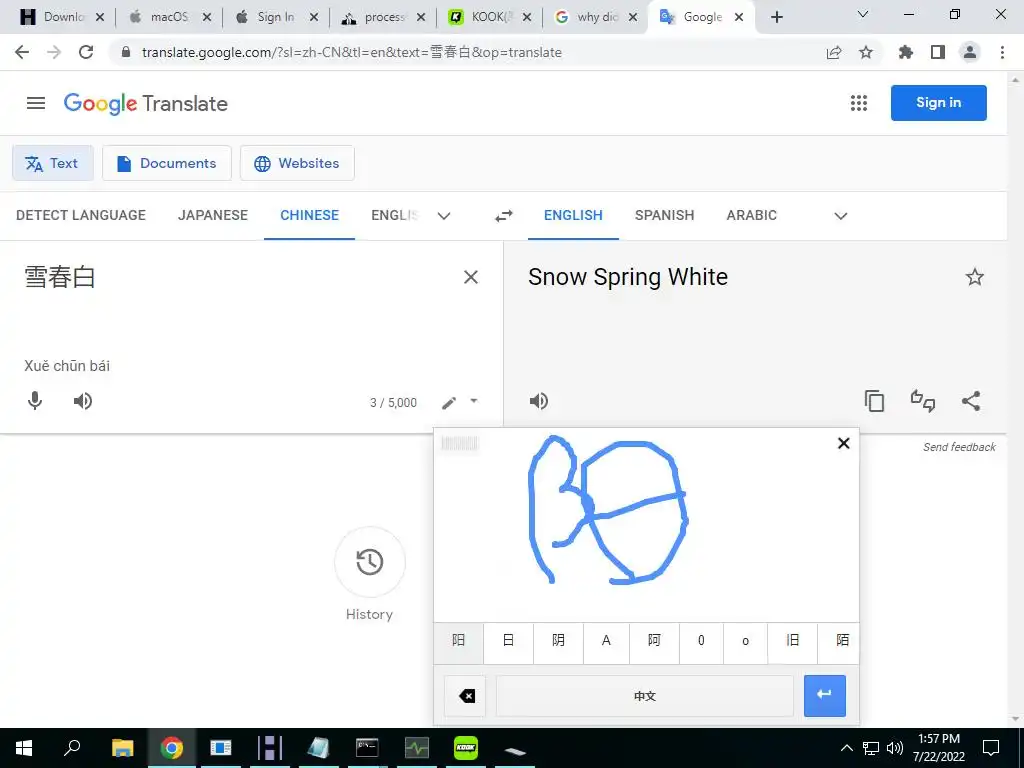Go back to the previous page
The width and height of the screenshot is (1024, 768).
tap(22, 52)
